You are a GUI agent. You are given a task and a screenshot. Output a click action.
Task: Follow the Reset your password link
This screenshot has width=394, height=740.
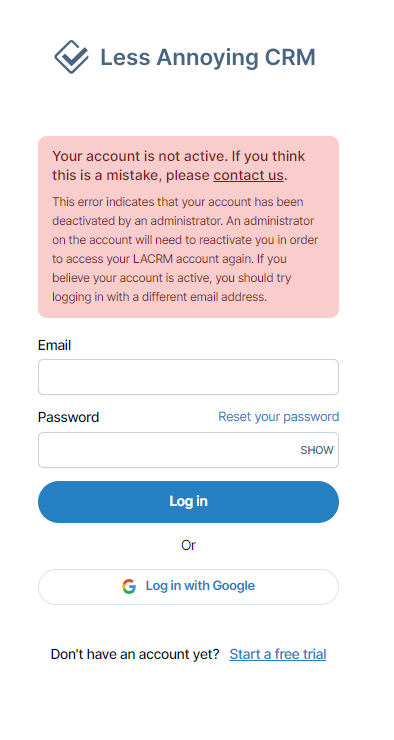(x=278, y=417)
